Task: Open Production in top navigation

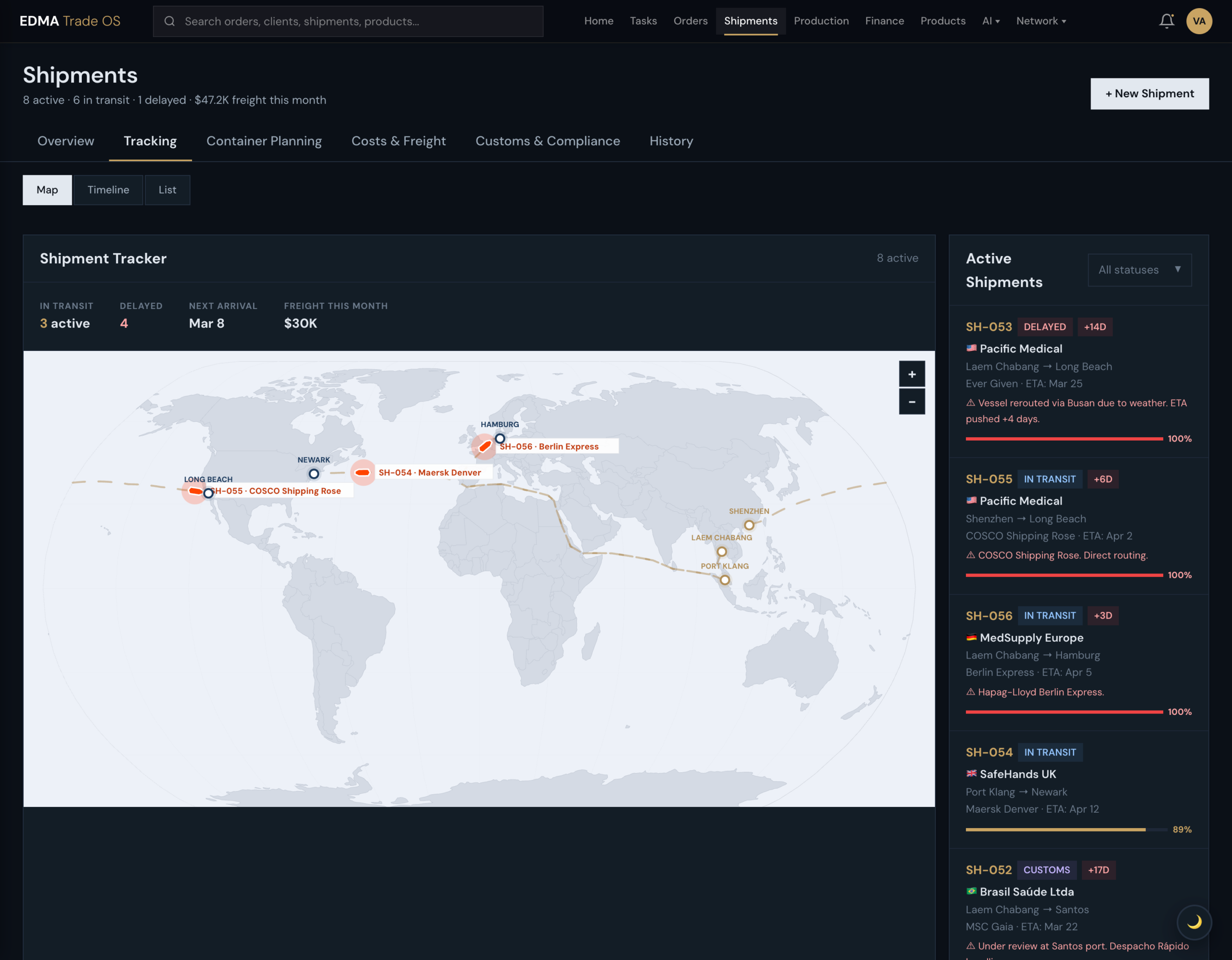Action: (821, 21)
